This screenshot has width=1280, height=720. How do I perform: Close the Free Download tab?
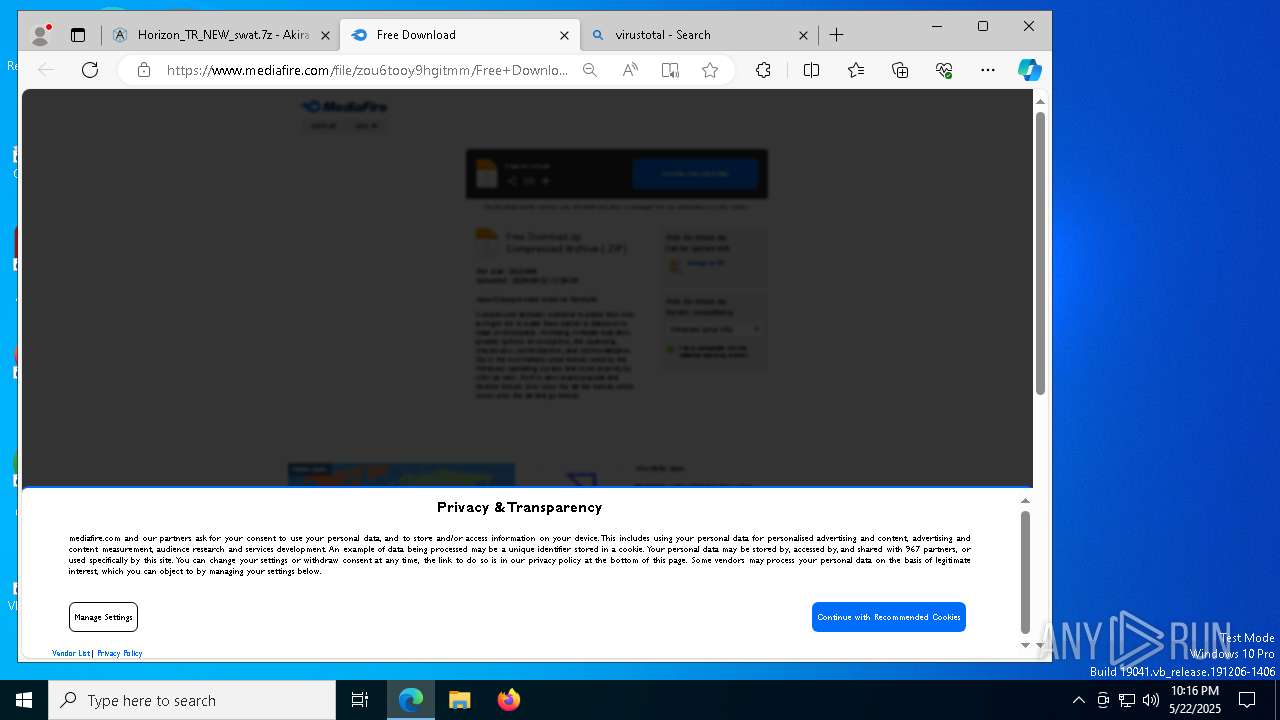[x=564, y=35]
